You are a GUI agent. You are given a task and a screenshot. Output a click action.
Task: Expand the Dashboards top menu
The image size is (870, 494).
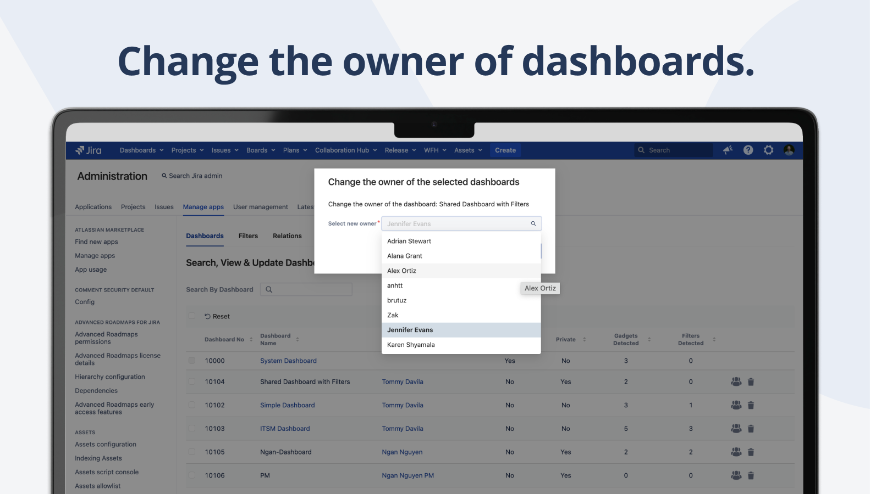141,150
